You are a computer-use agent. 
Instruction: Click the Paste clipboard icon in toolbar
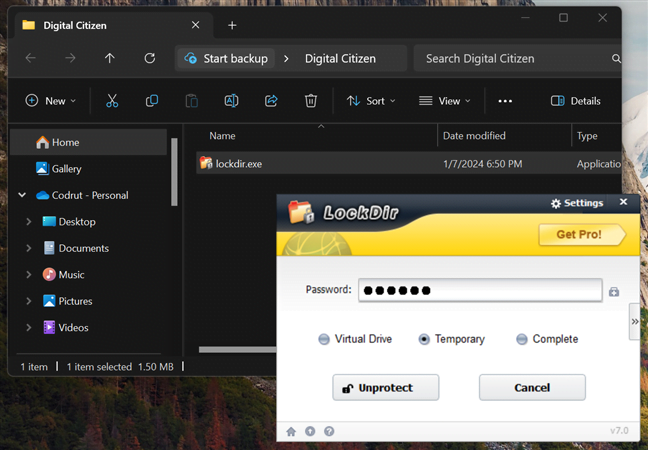tap(191, 101)
